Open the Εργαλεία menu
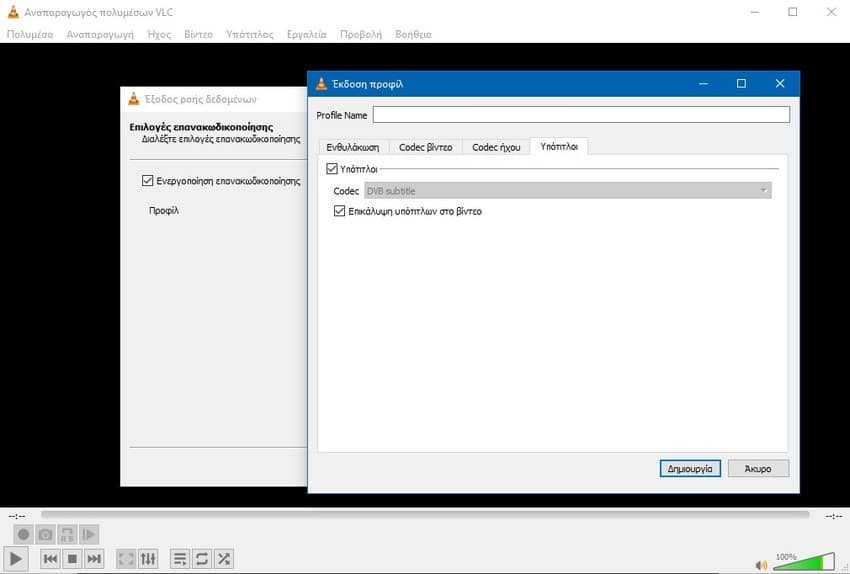Screen dimensions: 850x574 tap(307, 34)
